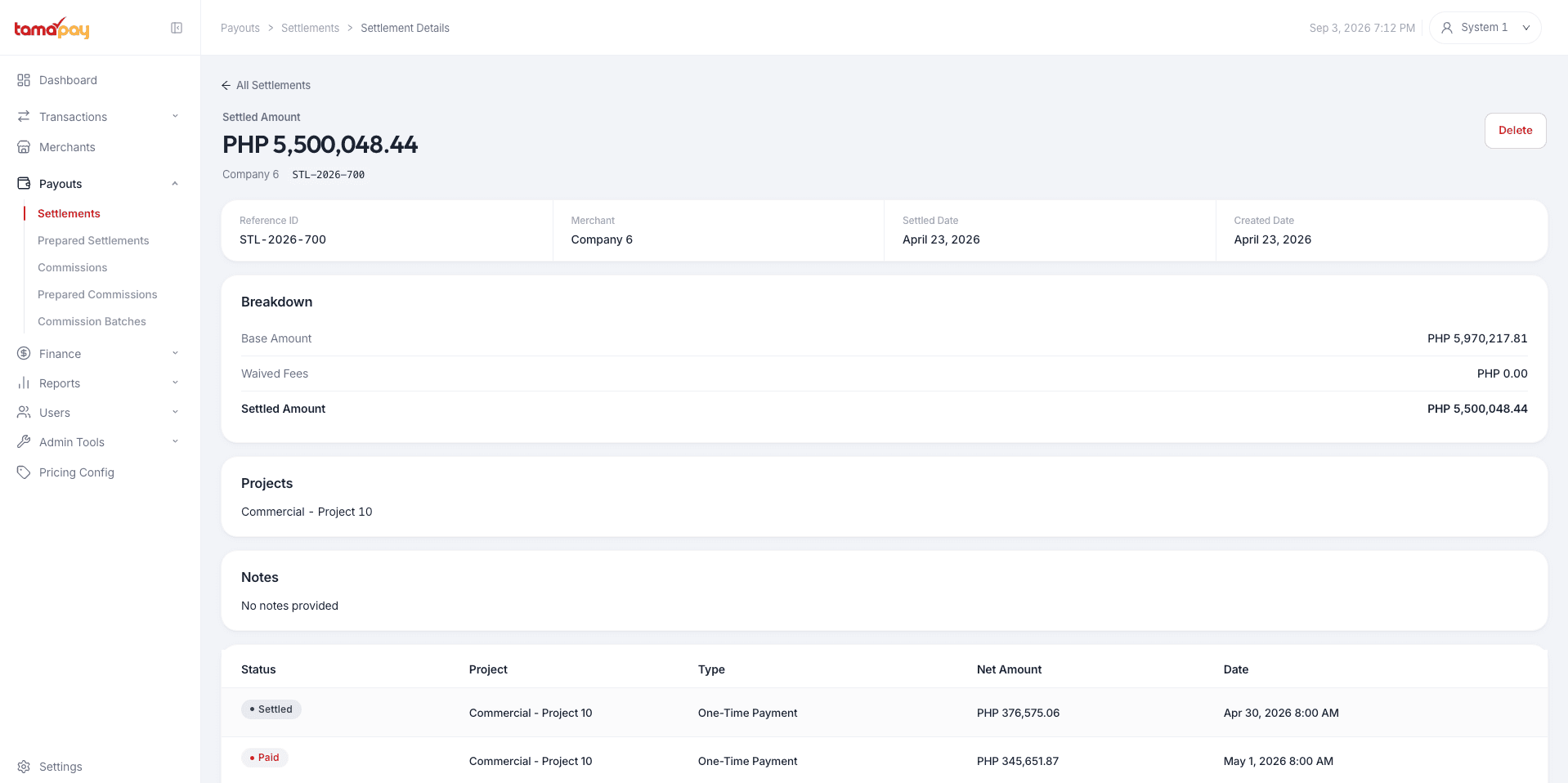
Task: Click the Net Amount column header
Action: pos(1009,669)
